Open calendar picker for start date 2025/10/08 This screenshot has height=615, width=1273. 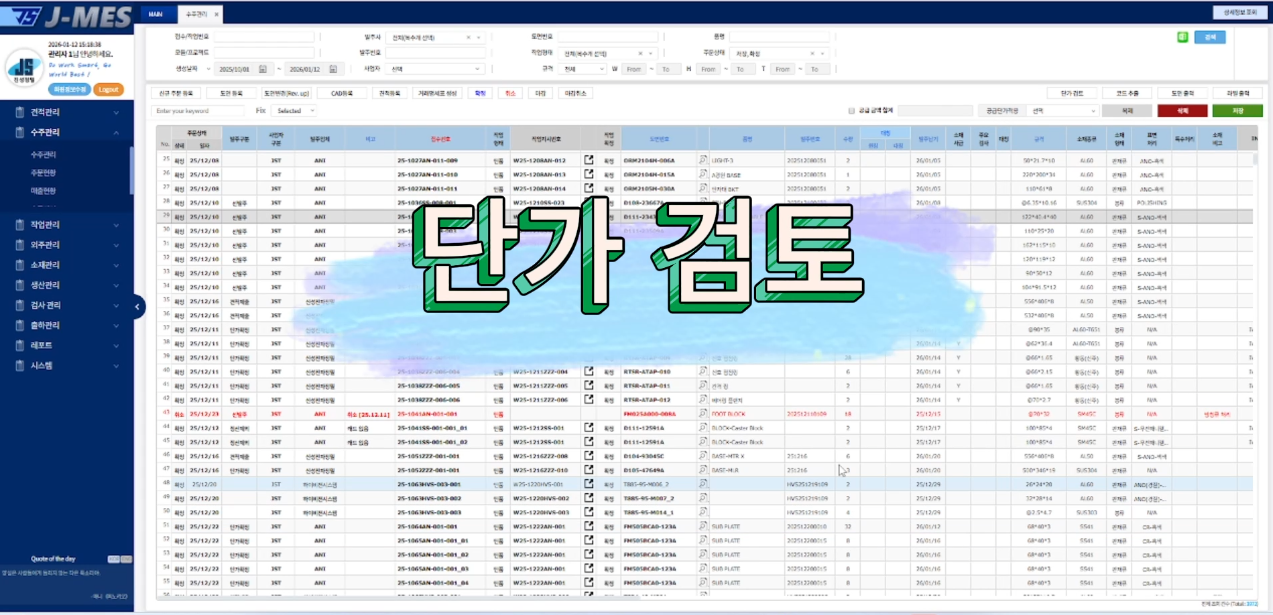(262, 69)
